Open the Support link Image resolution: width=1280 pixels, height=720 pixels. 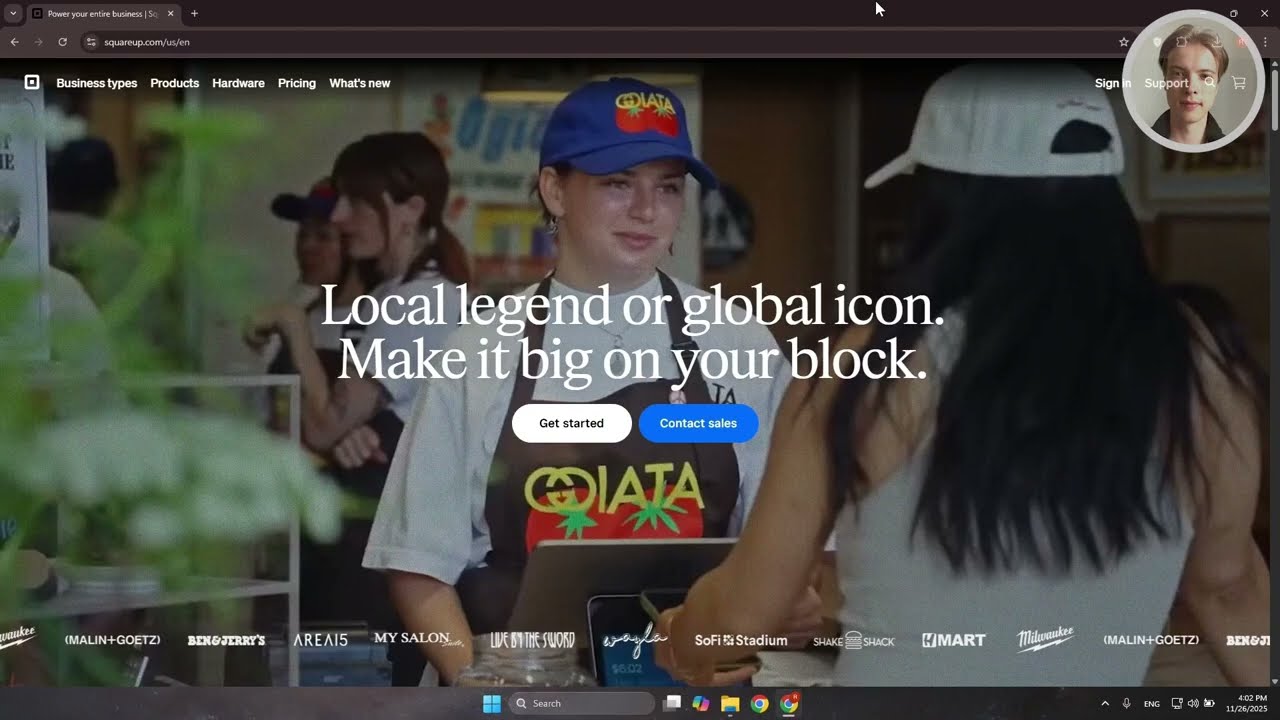click(1166, 83)
